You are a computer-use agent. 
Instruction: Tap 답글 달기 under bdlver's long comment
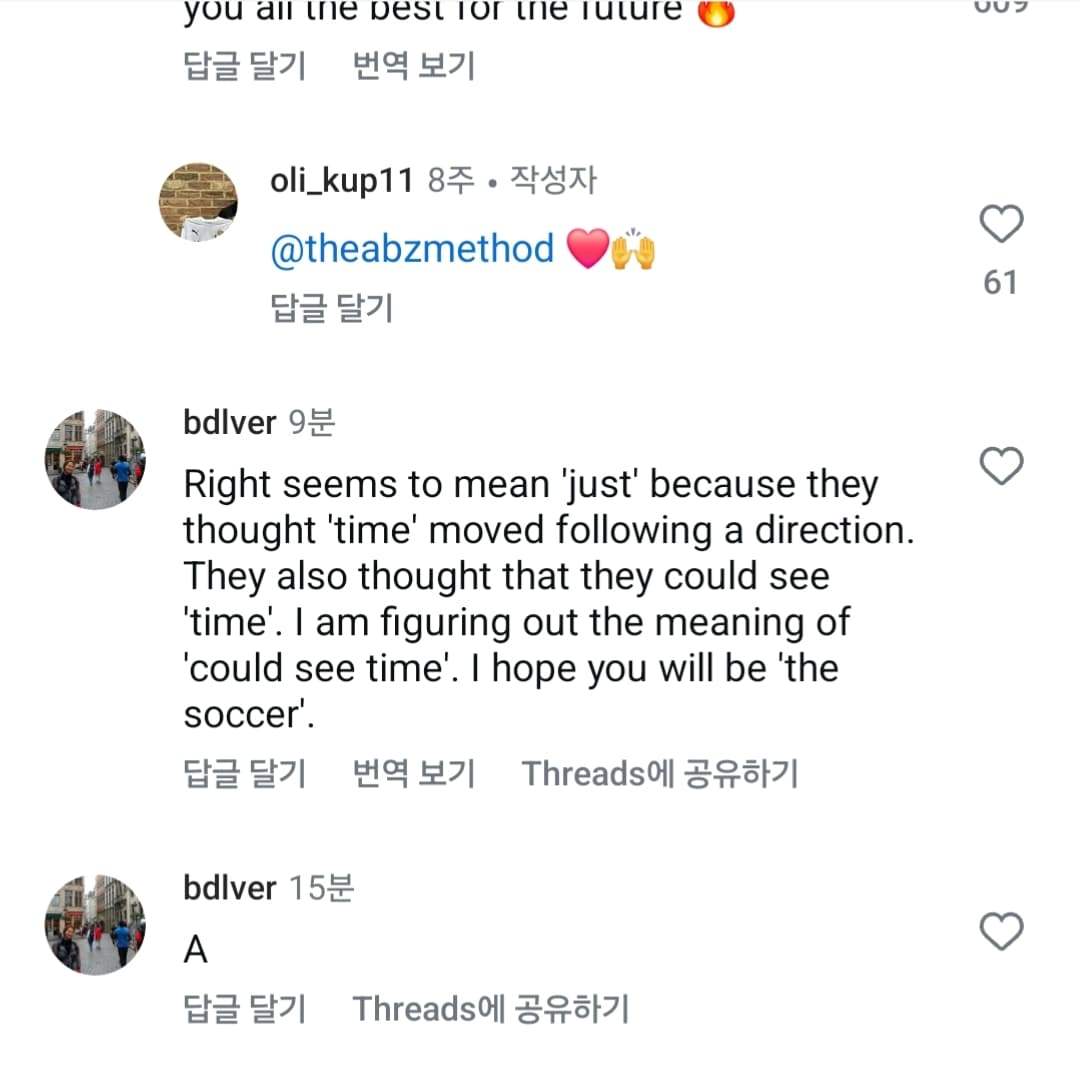tap(245, 773)
